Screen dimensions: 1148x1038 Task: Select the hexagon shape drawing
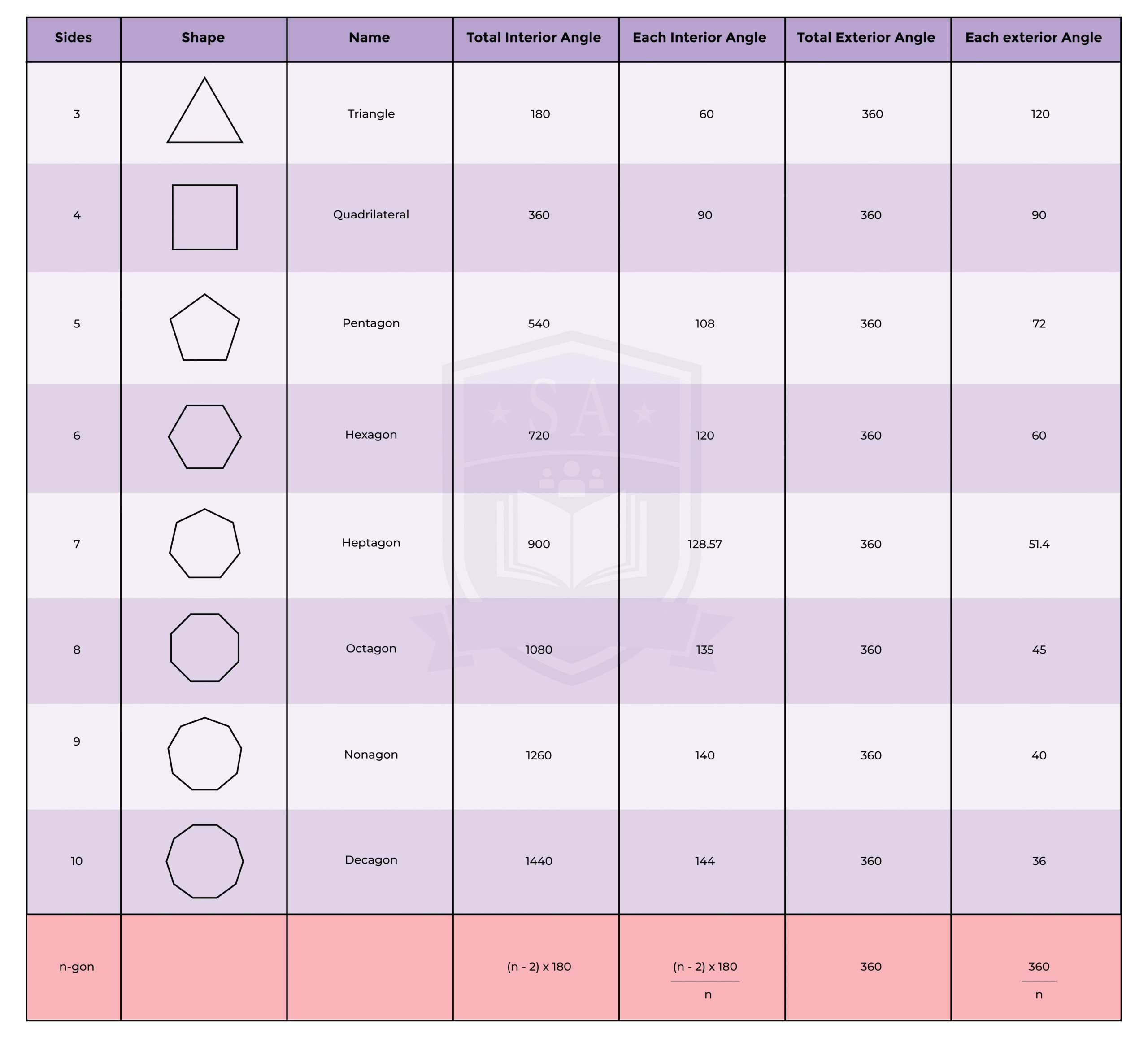click(x=204, y=437)
